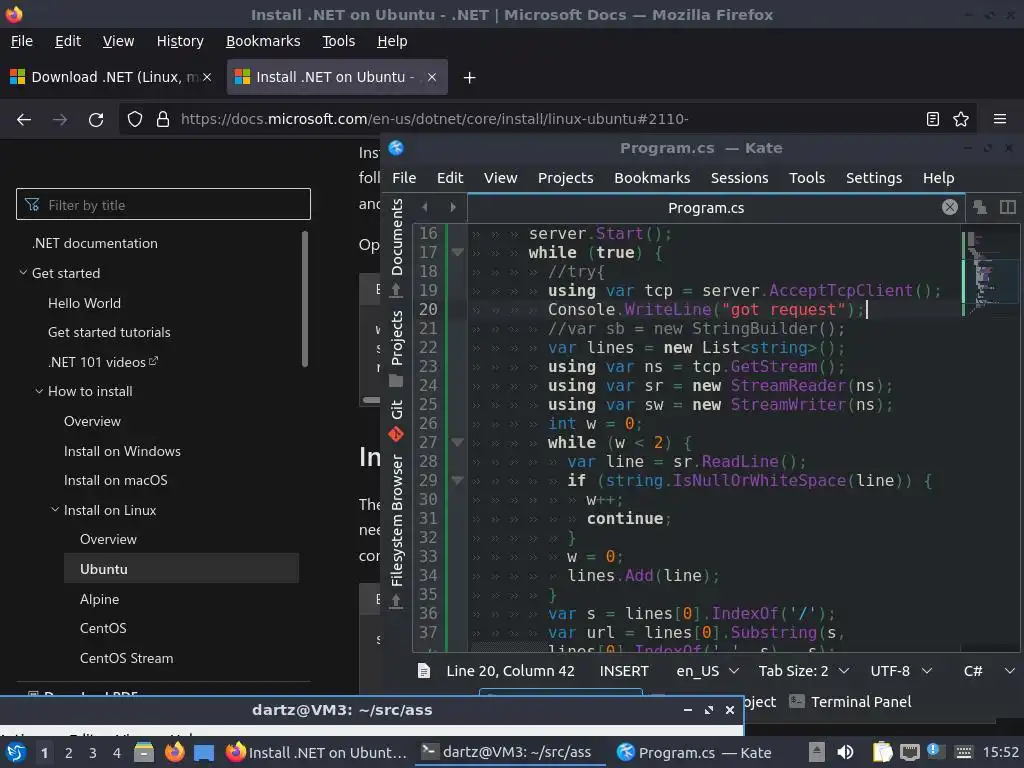This screenshot has width=1024, height=768.
Task: Open the Firefox History menu
Action: (180, 41)
